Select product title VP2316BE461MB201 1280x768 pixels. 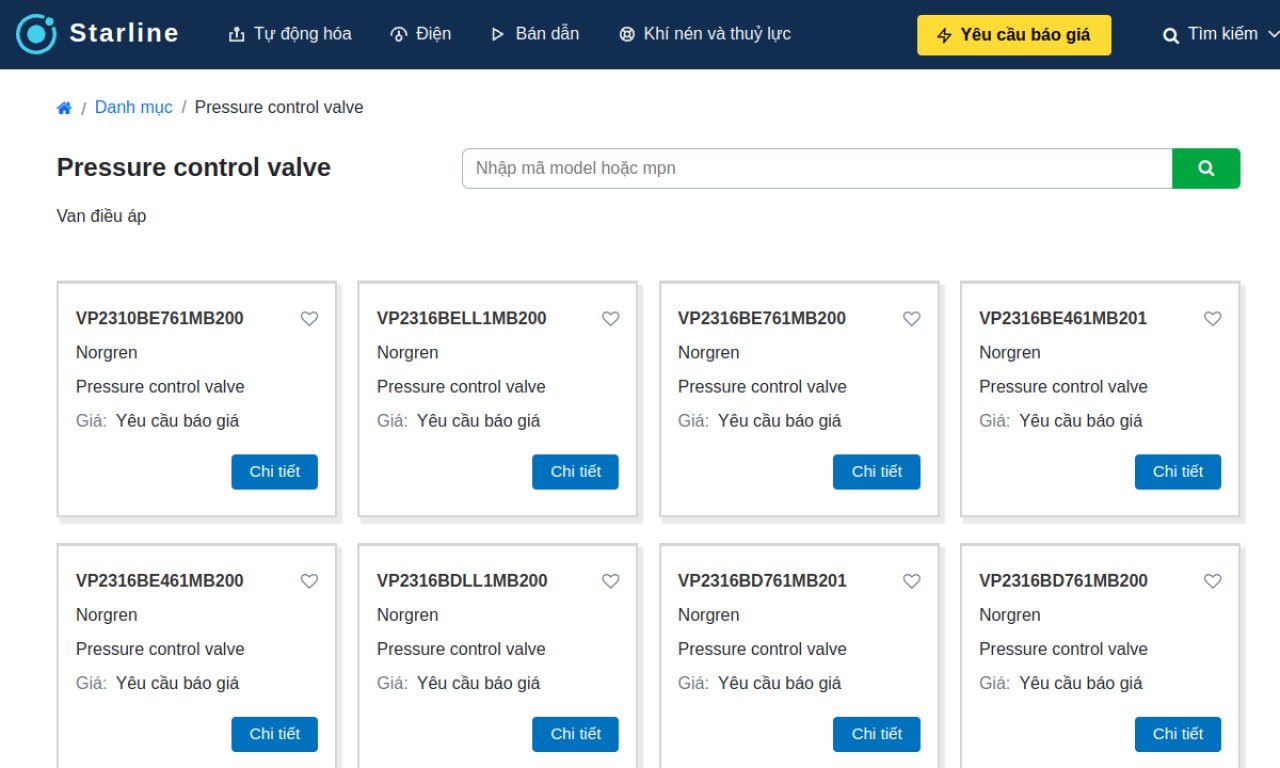(1063, 319)
